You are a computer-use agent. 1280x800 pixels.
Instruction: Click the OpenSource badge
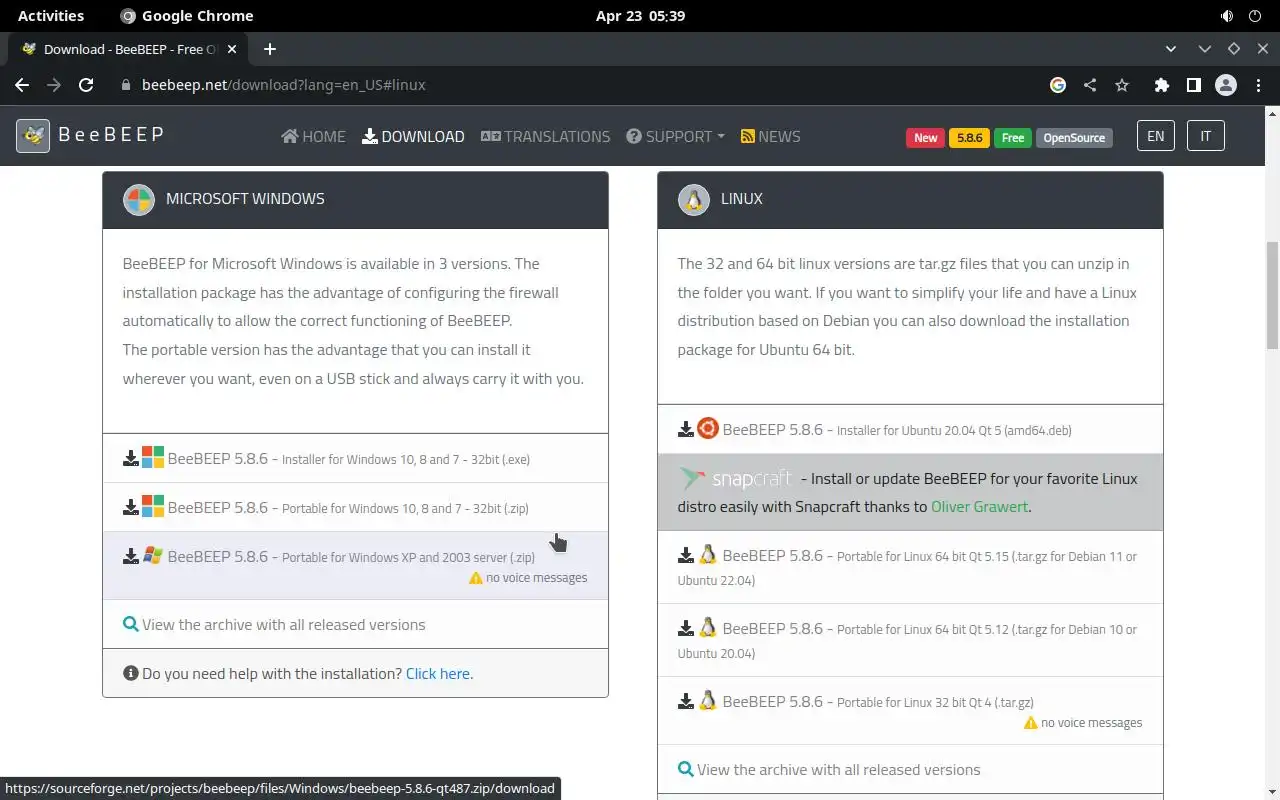pos(1075,138)
